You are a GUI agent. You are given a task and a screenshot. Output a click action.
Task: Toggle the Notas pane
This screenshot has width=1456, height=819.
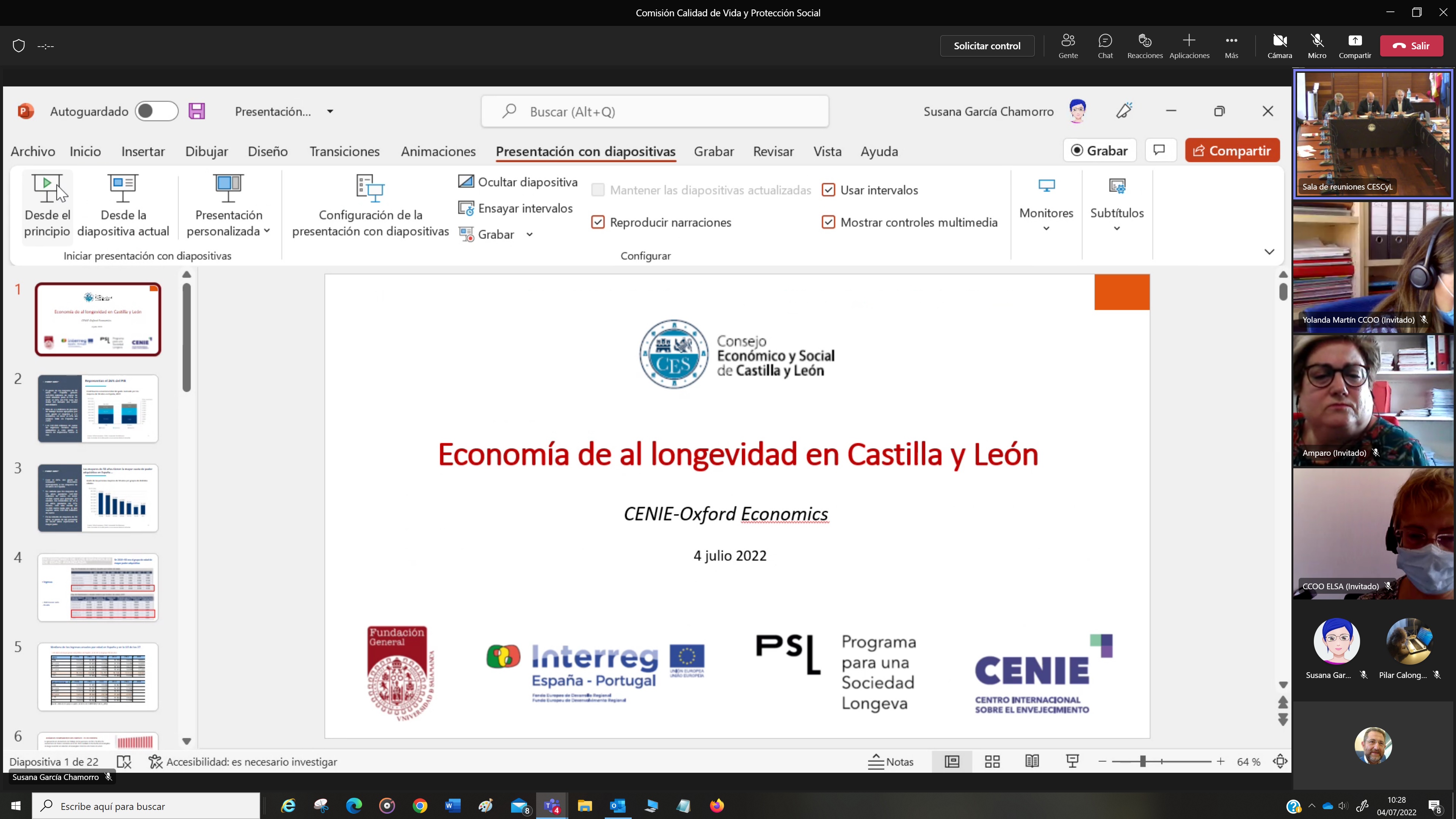point(891,762)
